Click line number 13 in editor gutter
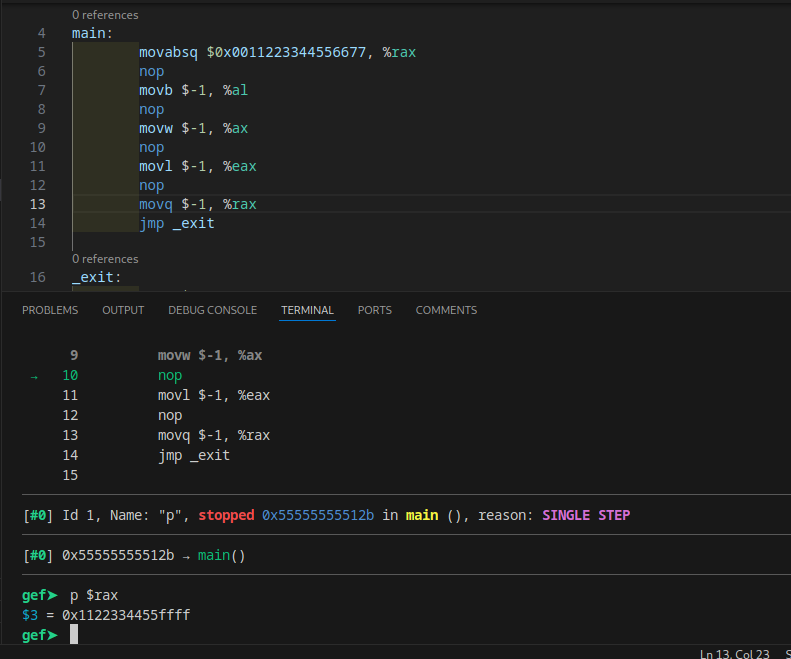Screen dimensions: 791x659 [38, 204]
